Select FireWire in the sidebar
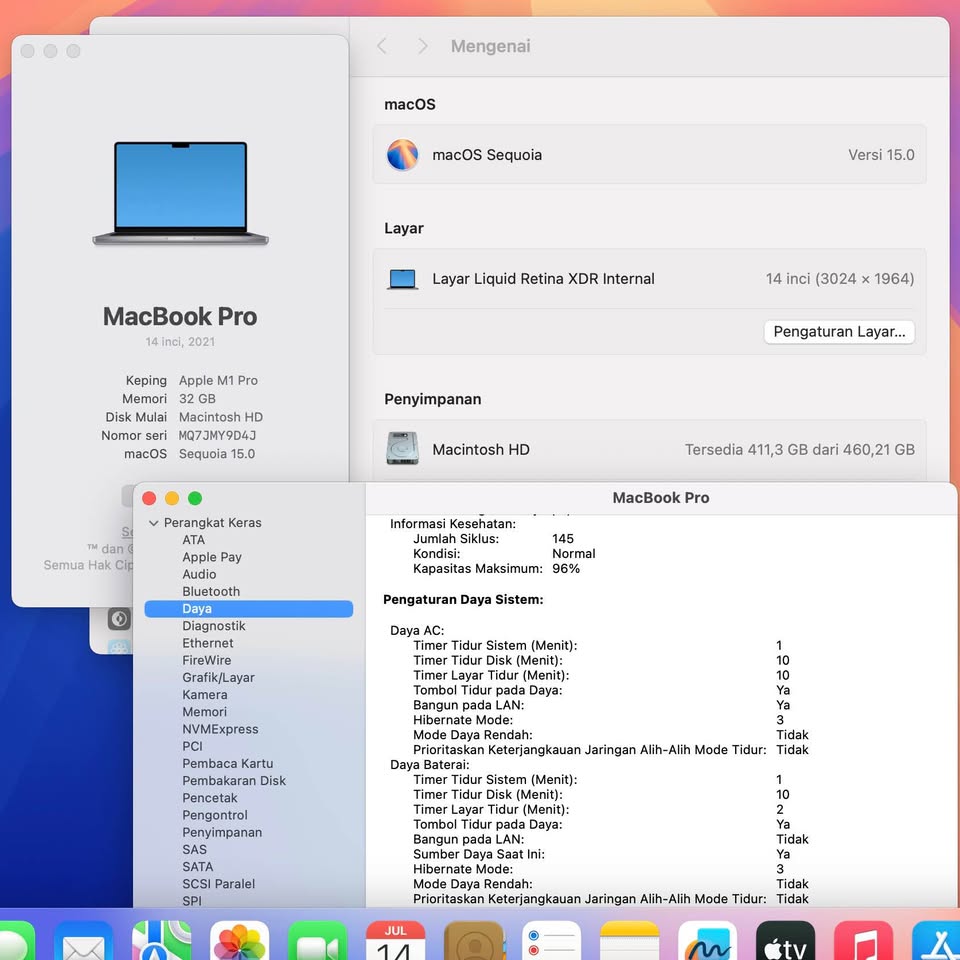The image size is (960, 960). tap(206, 660)
